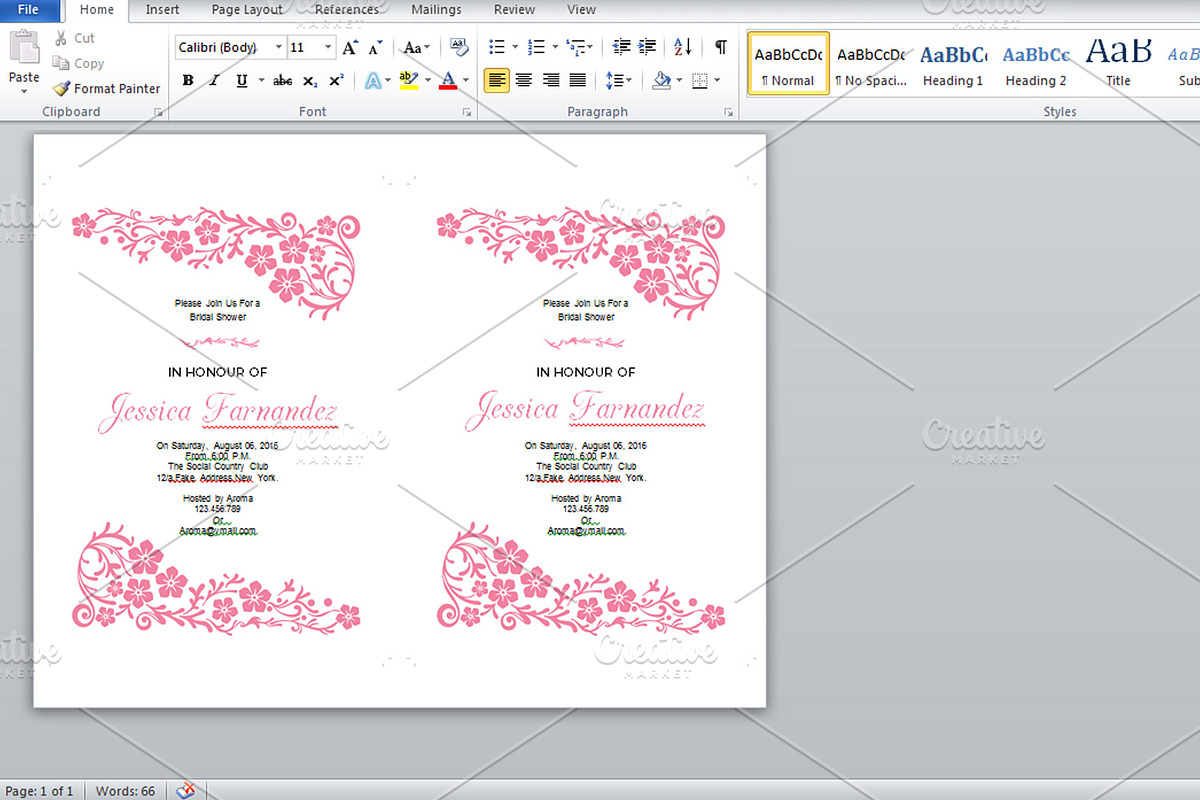
Task: Open the Borders dropdown arrow
Action: (718, 80)
